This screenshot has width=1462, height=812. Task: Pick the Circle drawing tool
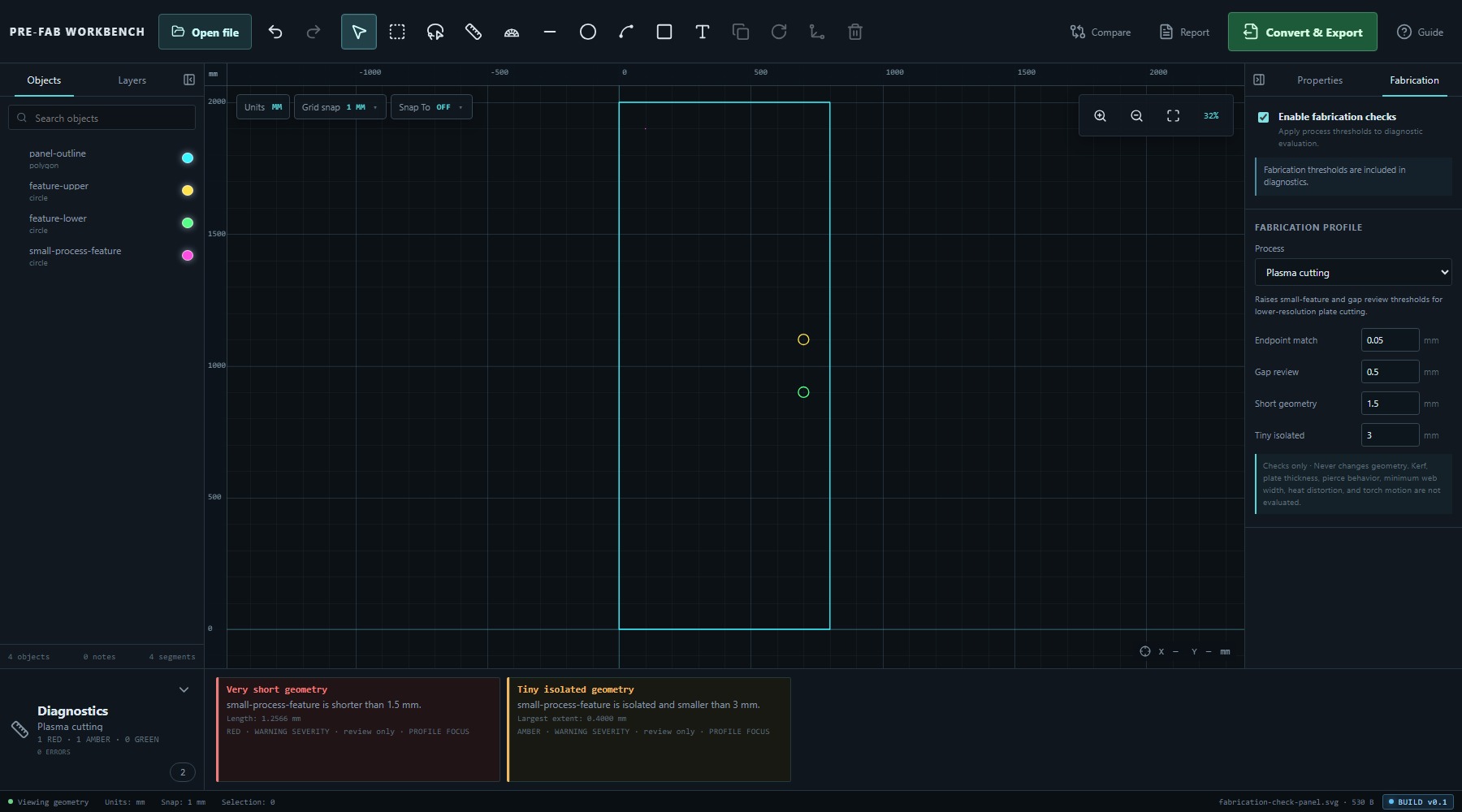pos(588,32)
